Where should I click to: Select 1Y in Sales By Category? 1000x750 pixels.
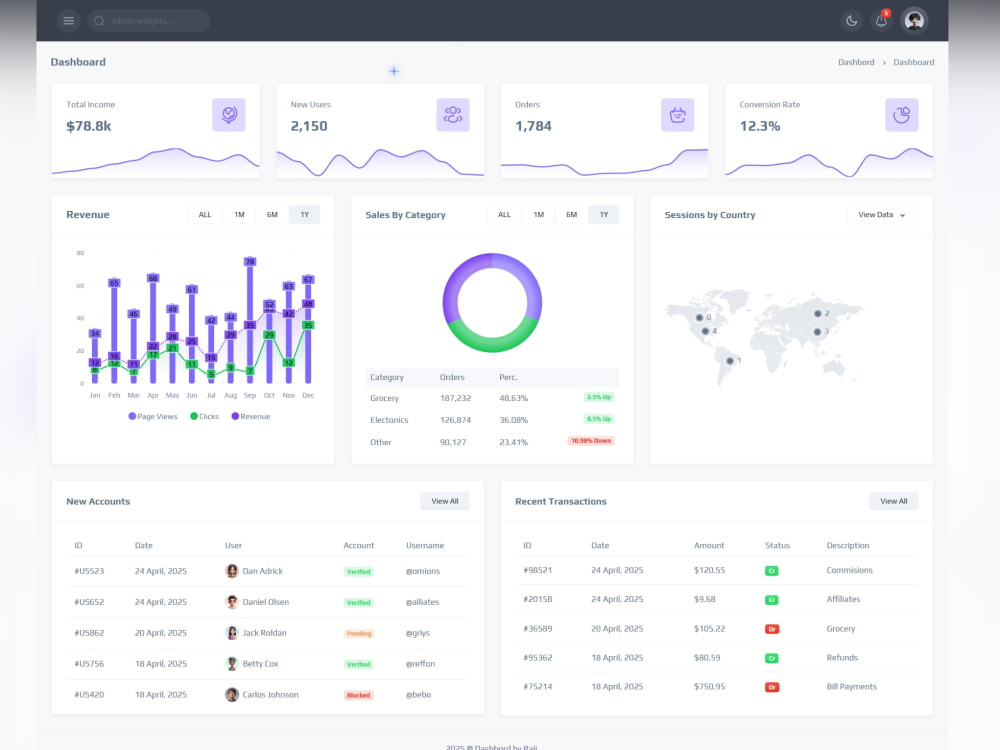(x=604, y=215)
